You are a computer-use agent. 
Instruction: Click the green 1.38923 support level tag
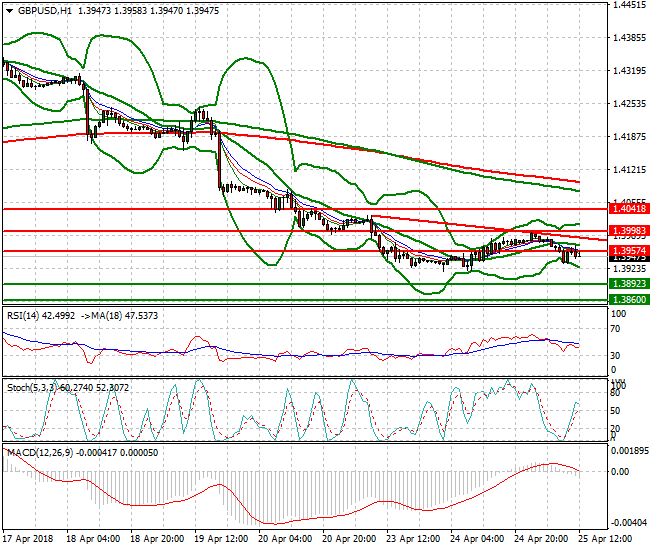[x=629, y=284]
